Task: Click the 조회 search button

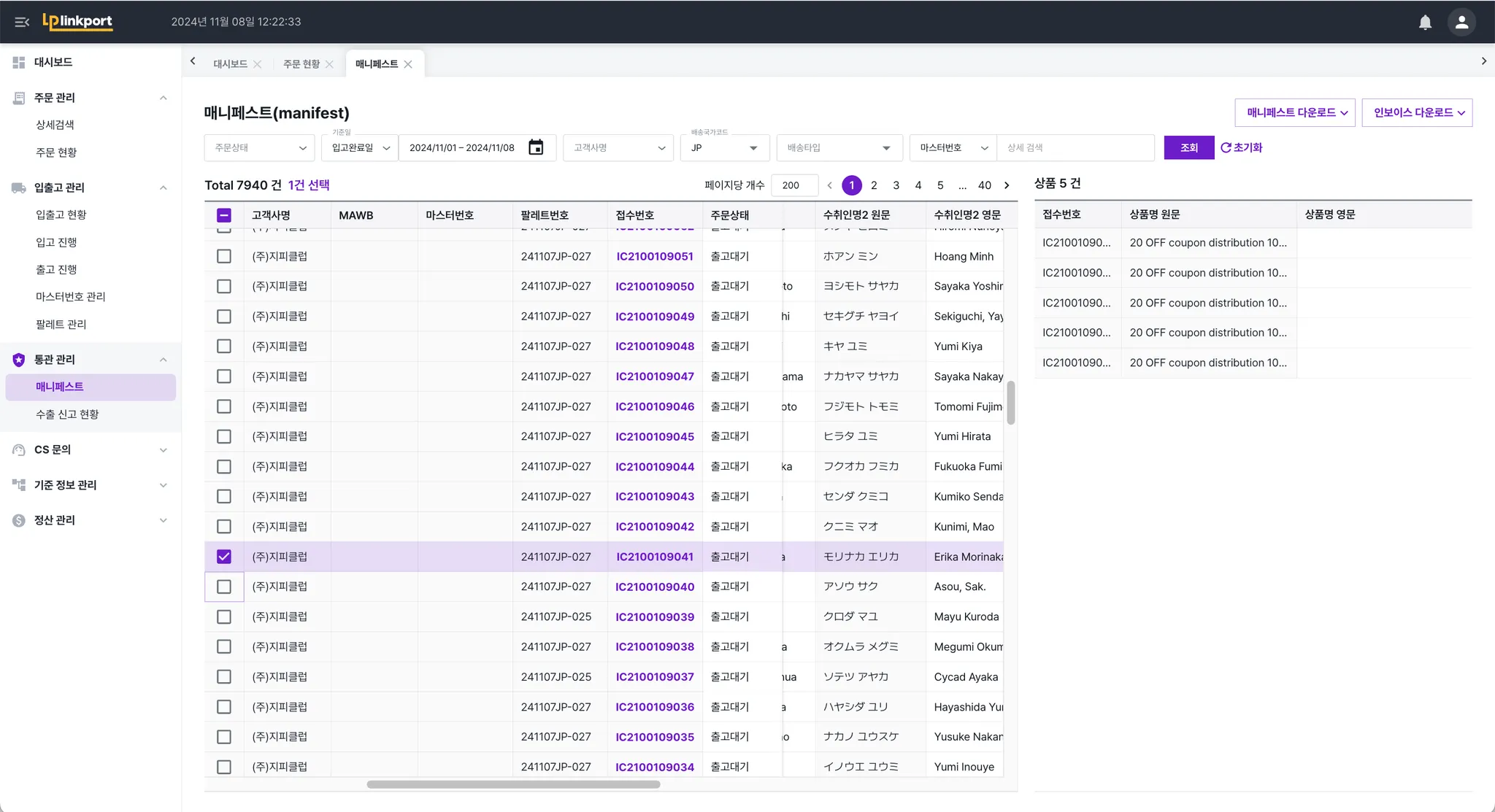Action: tap(1188, 147)
